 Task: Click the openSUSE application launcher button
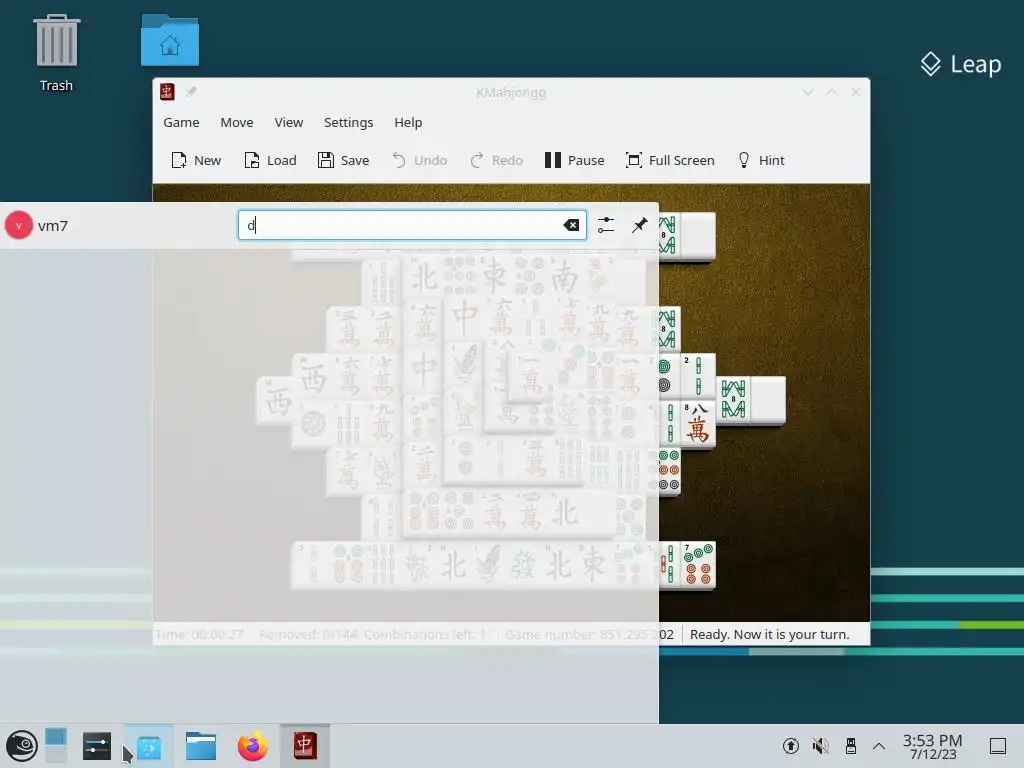[22, 746]
